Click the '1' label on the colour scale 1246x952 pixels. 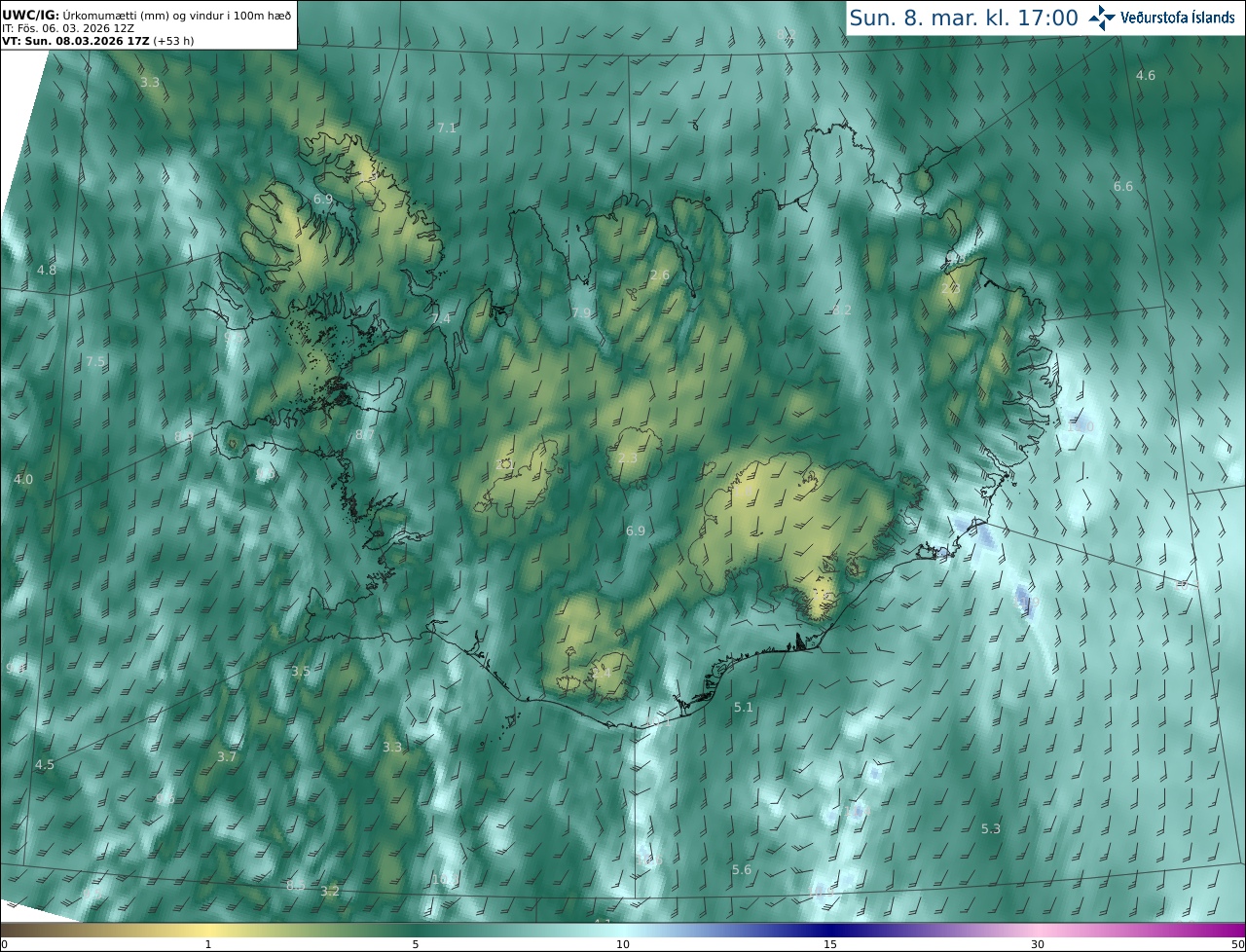click(x=208, y=944)
